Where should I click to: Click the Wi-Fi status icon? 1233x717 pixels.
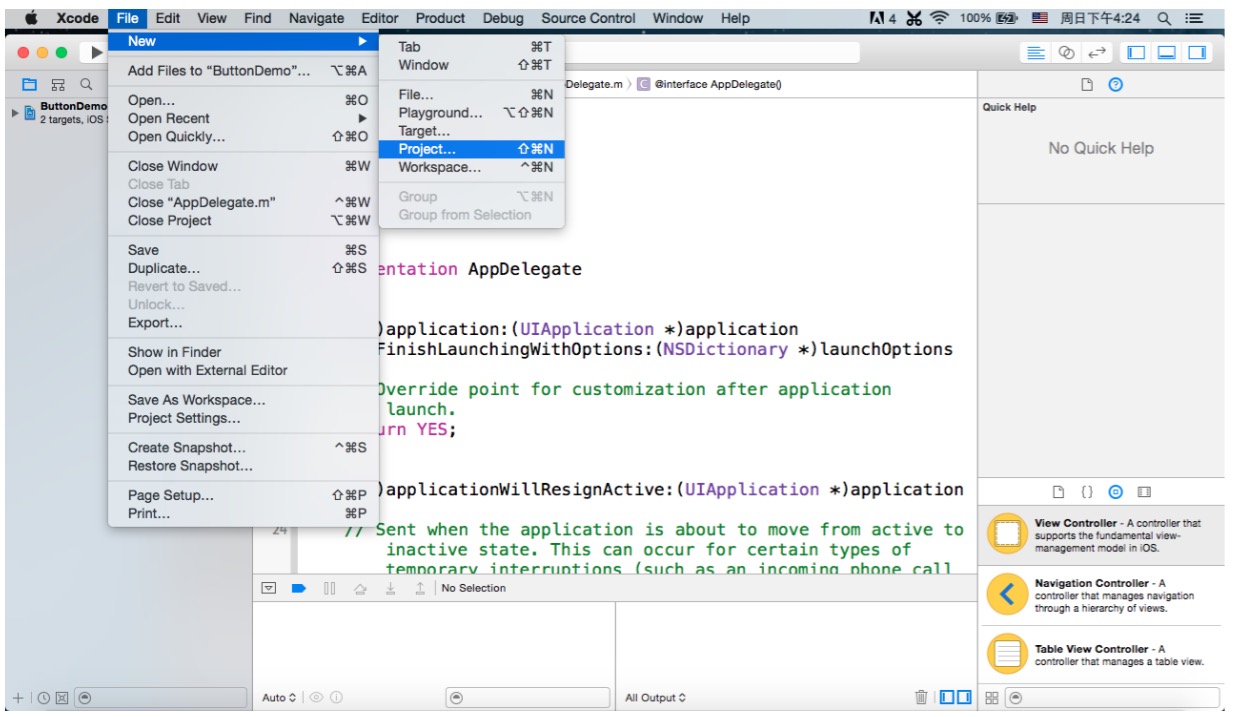[939, 18]
